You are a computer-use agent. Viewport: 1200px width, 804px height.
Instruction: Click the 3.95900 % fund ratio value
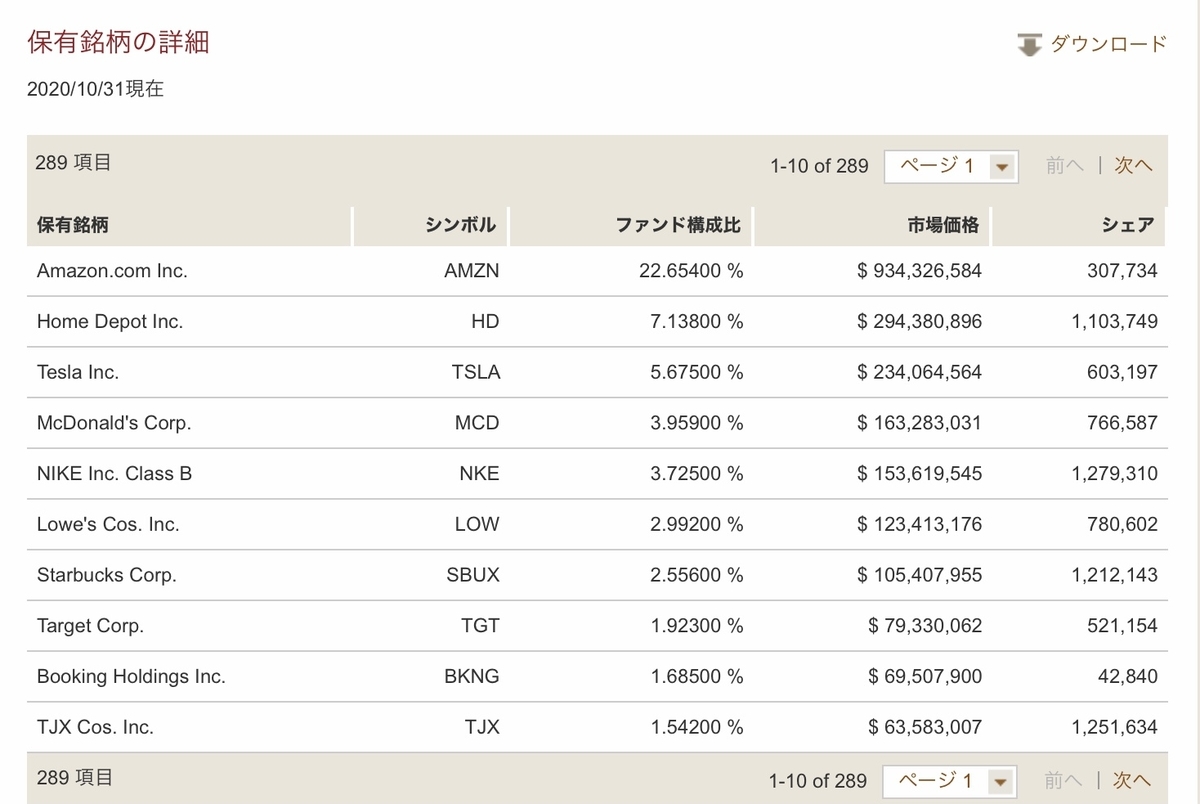pyautogui.click(x=696, y=423)
